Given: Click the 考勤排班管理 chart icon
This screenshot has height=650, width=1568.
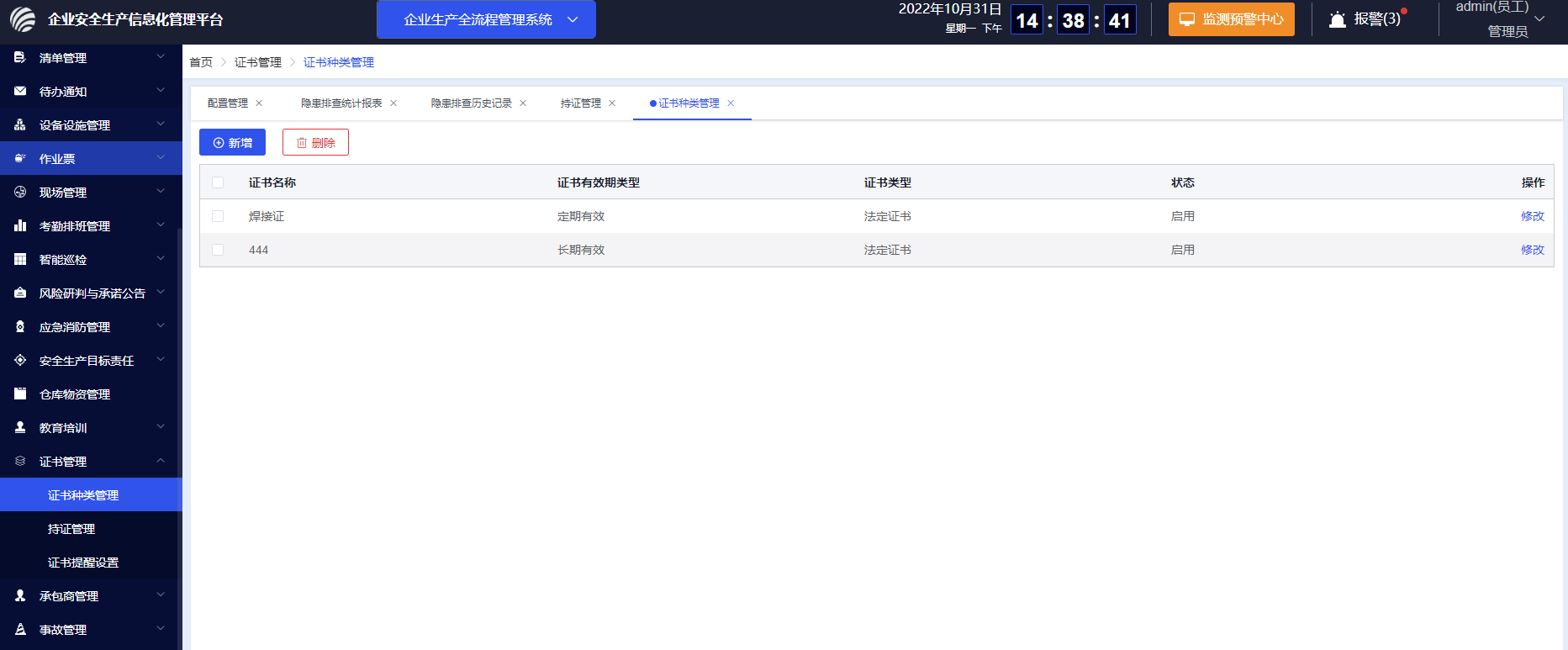Looking at the screenshot, I should click(x=20, y=225).
